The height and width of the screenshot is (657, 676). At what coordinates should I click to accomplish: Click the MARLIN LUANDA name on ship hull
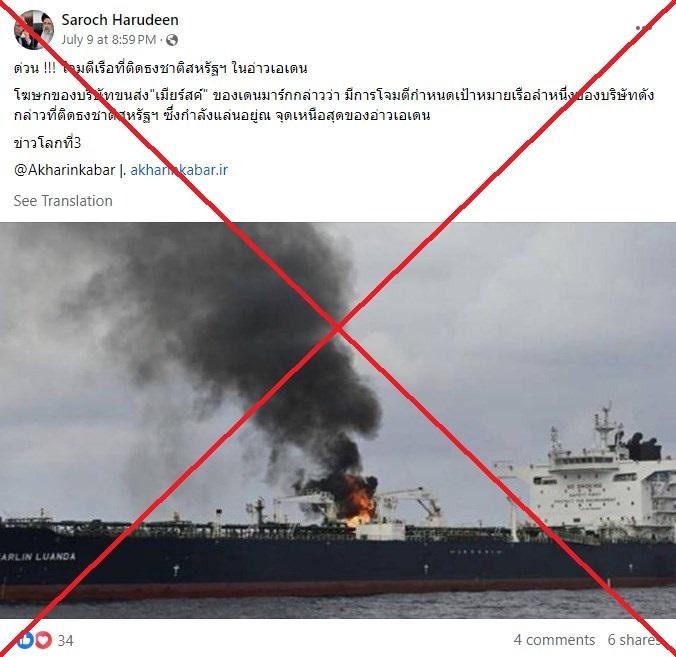[x=38, y=557]
